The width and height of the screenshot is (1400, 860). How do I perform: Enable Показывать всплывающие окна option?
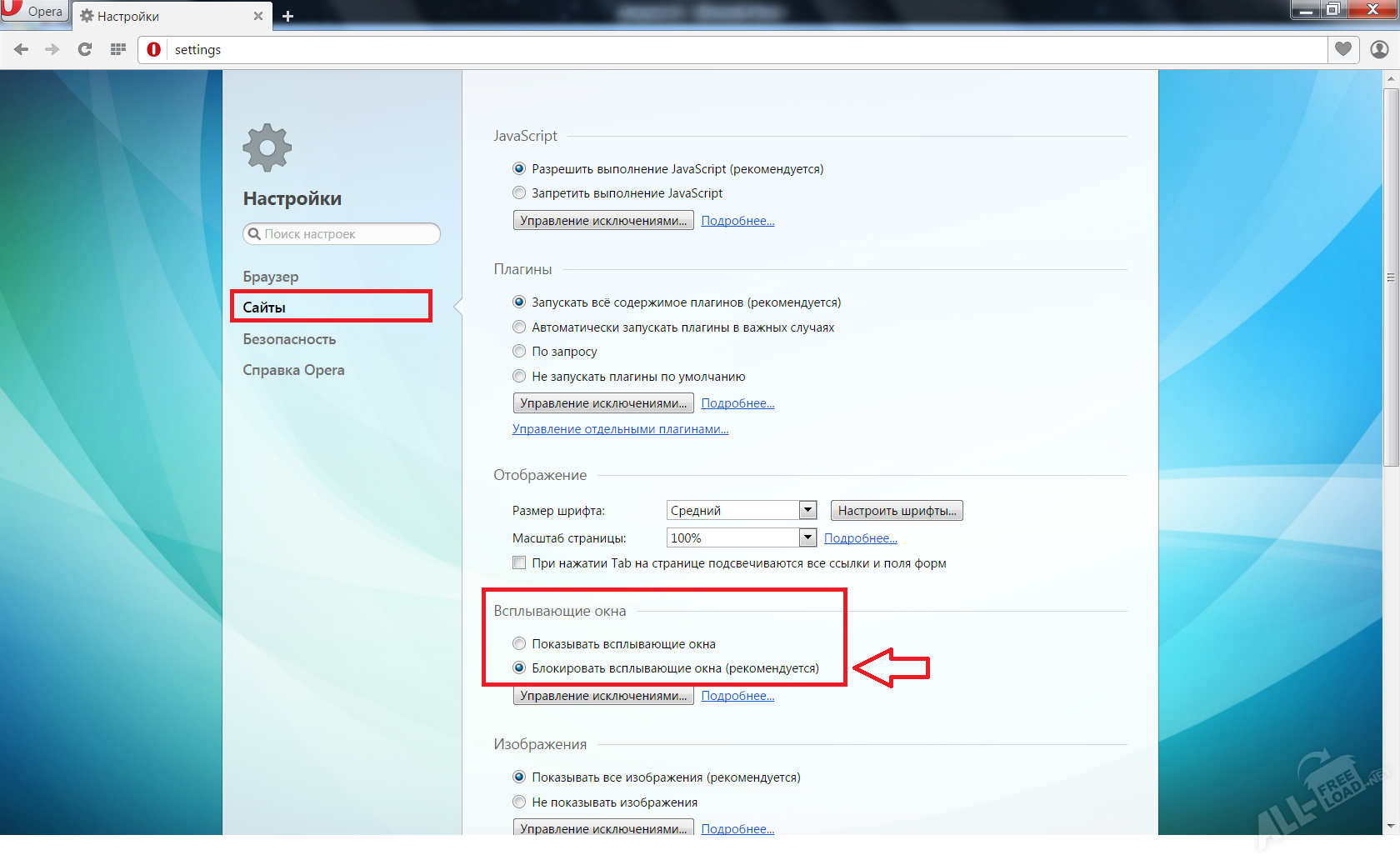click(519, 643)
